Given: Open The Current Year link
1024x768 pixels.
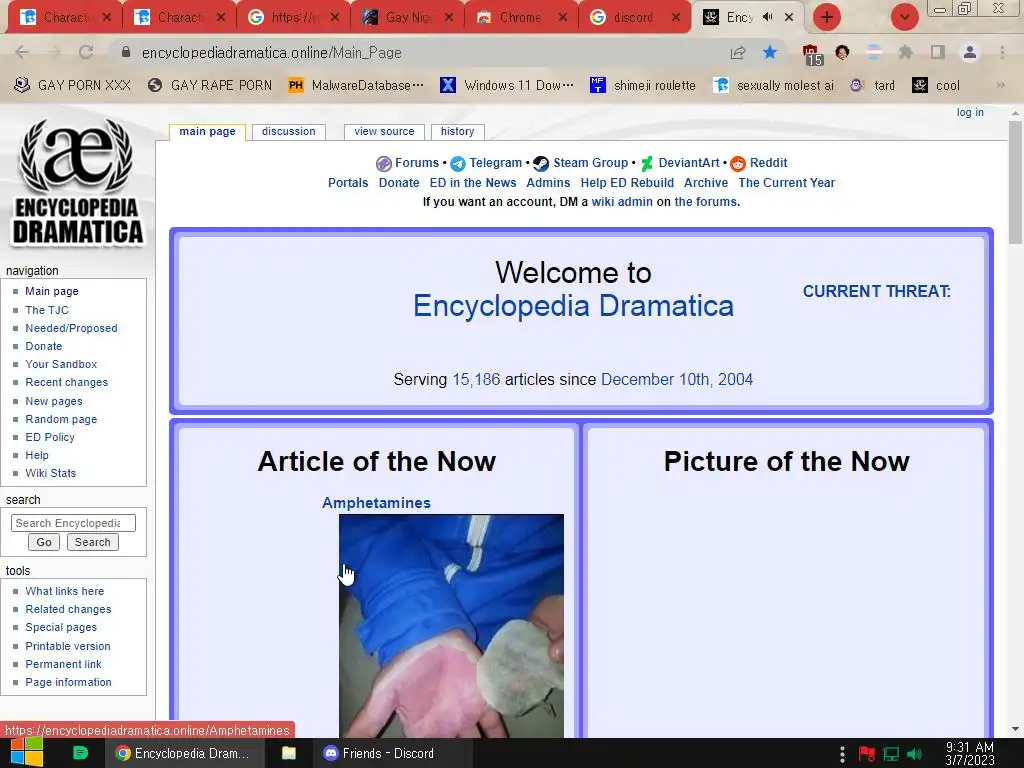Looking at the screenshot, I should pos(786,183).
